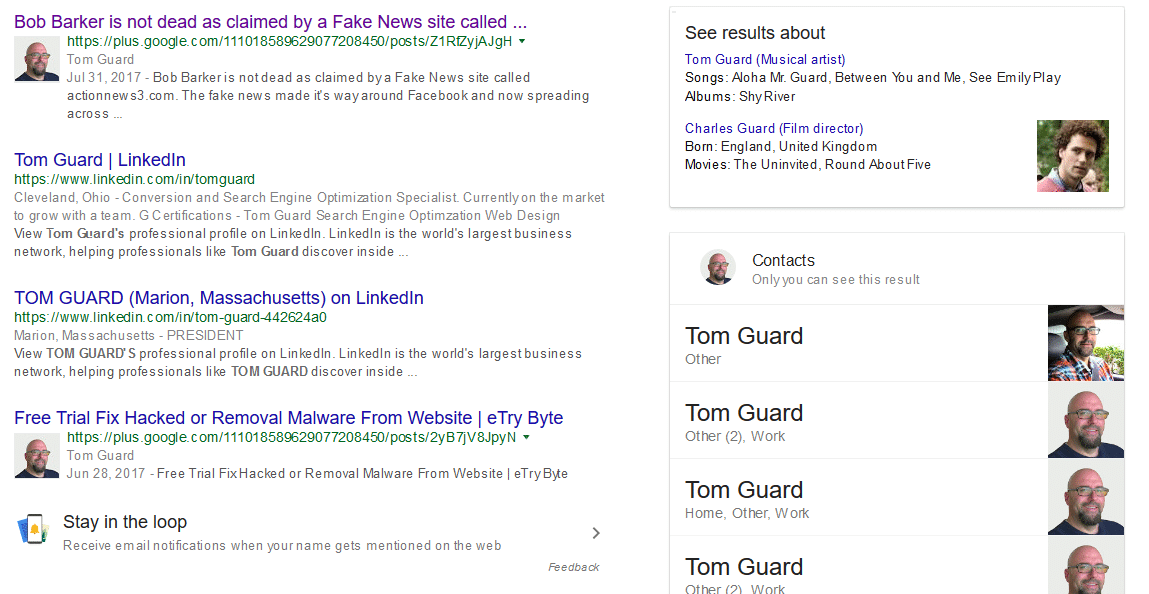Open the Bob Barker is not dead result
The width and height of the screenshot is (1149, 594).
point(270,22)
